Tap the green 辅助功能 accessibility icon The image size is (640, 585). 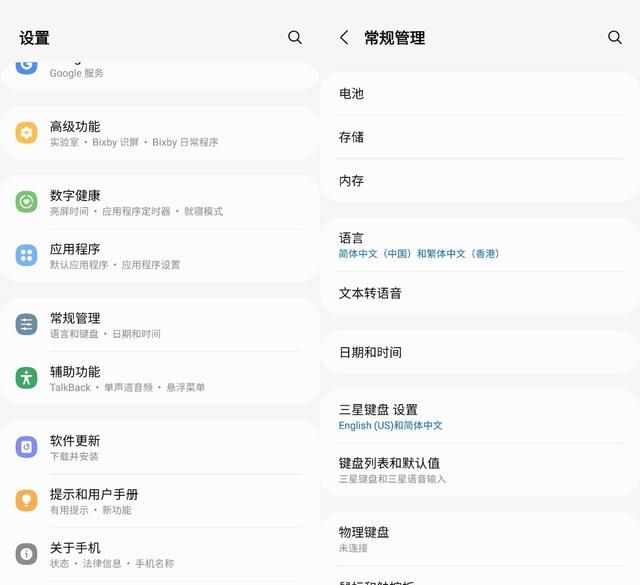pyautogui.click(x=27, y=378)
